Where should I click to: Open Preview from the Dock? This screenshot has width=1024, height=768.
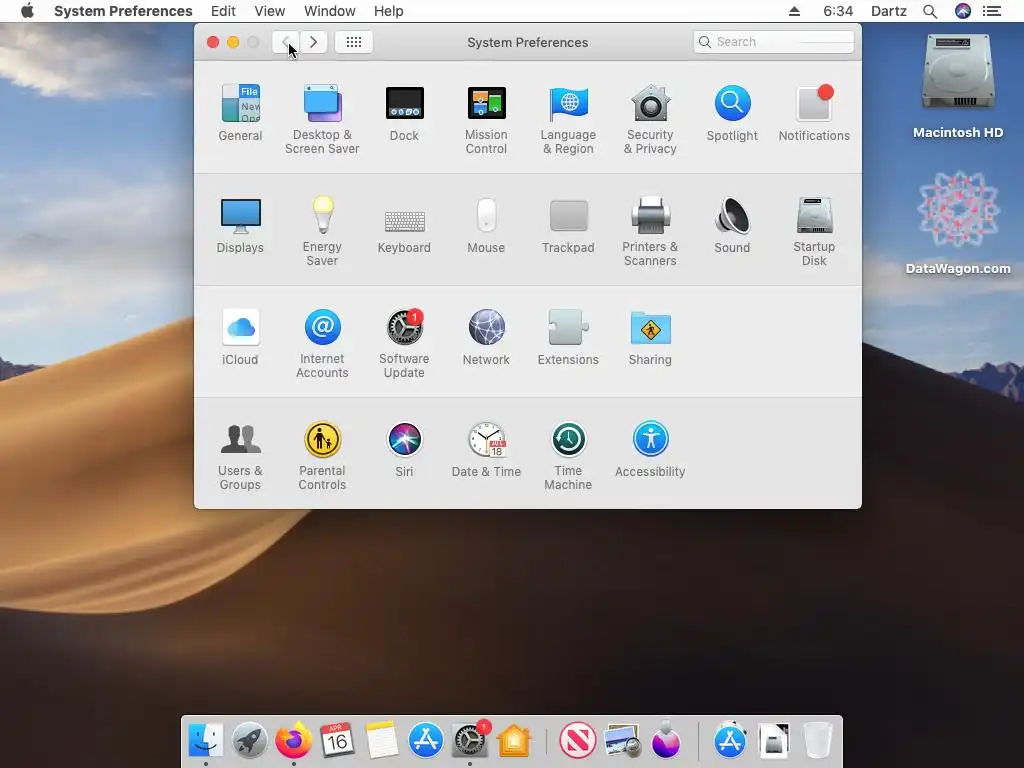coord(622,741)
